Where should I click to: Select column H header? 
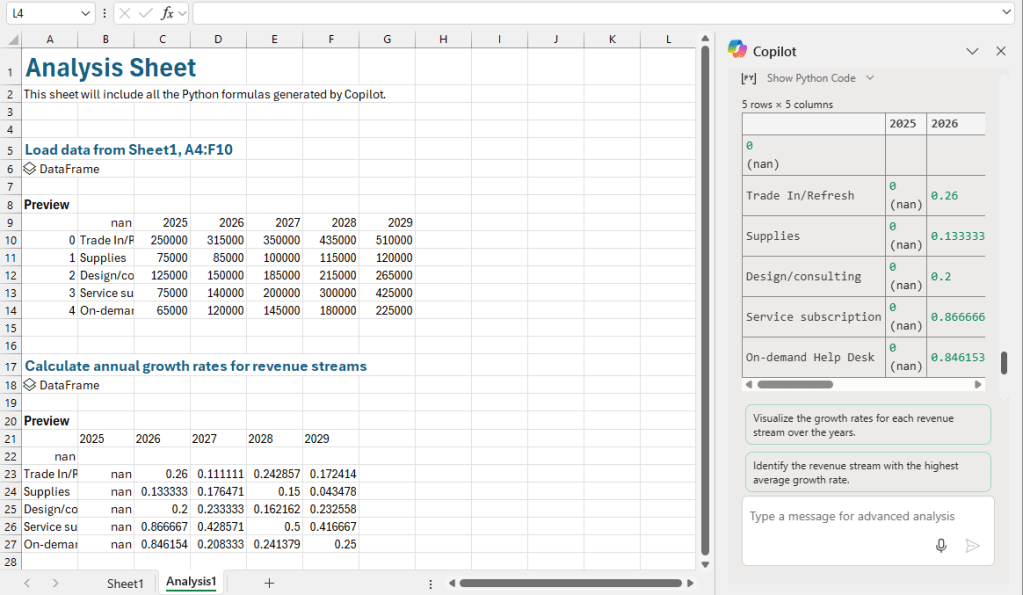point(443,39)
